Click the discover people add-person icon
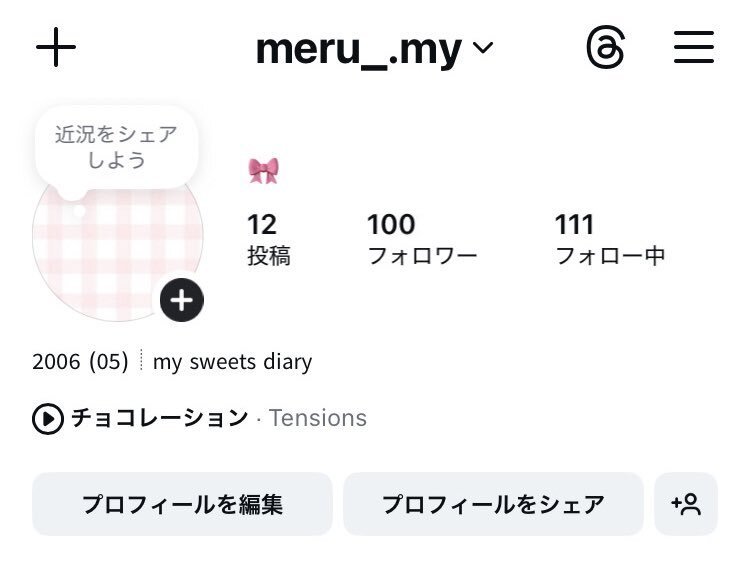The width and height of the screenshot is (750, 568). tap(686, 504)
